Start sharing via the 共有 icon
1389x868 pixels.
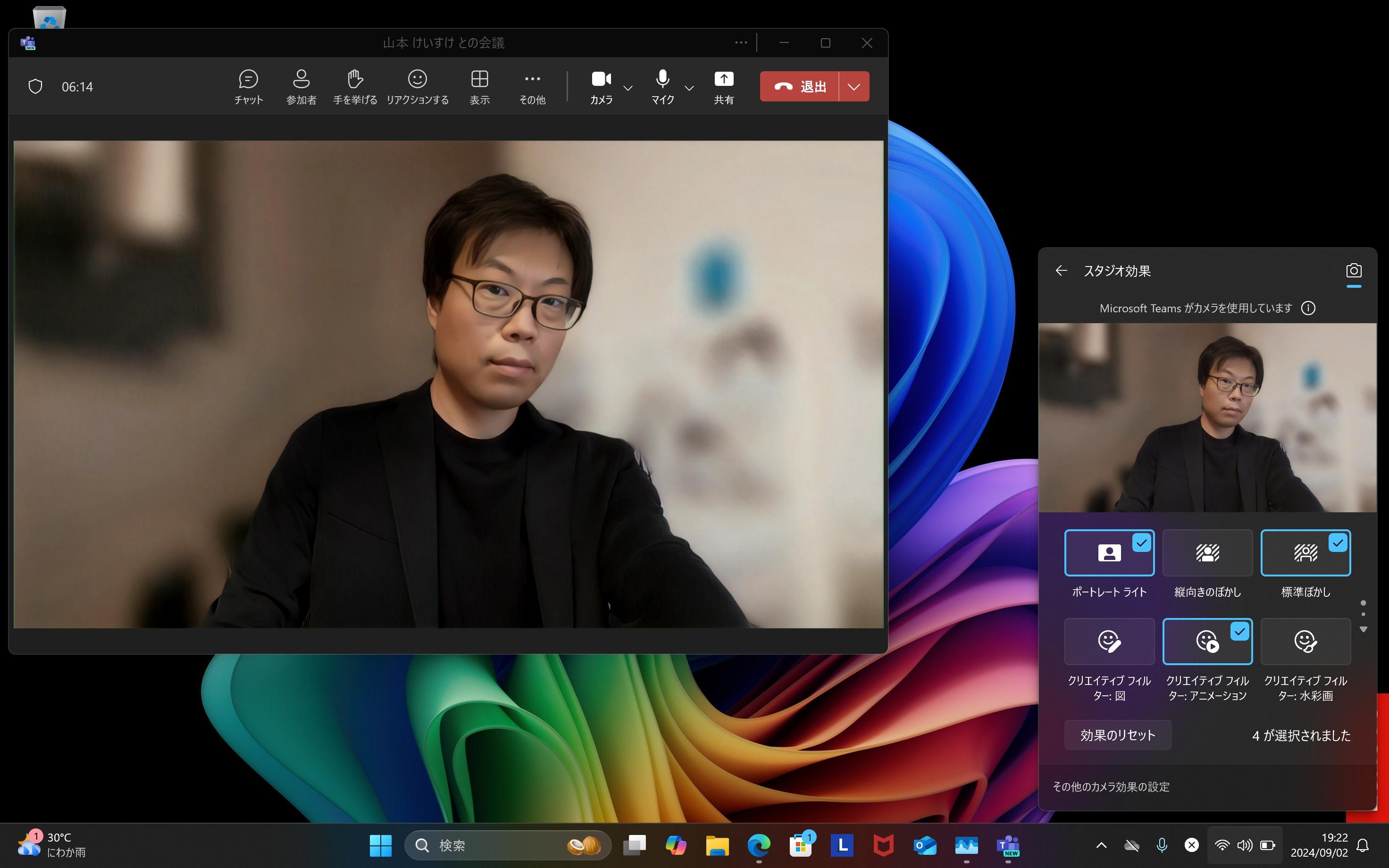point(724,86)
